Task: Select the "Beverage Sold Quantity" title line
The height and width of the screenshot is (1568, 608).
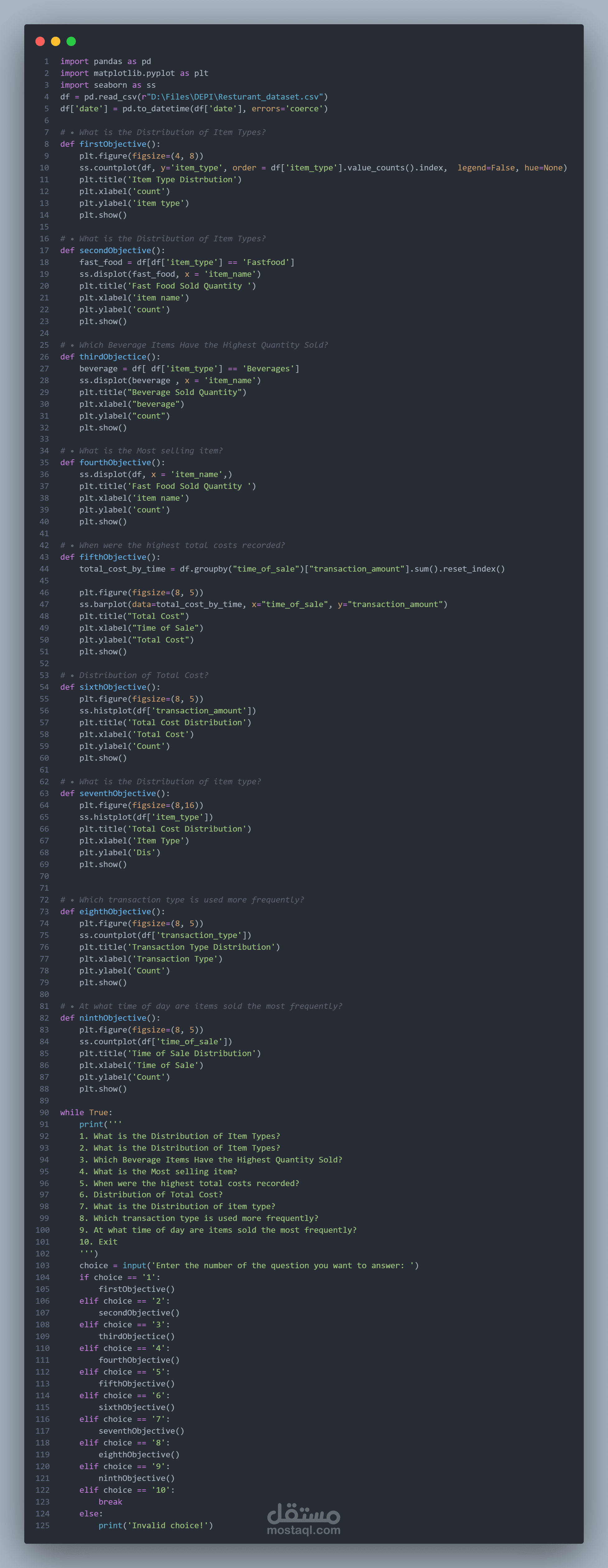Action: click(x=163, y=392)
